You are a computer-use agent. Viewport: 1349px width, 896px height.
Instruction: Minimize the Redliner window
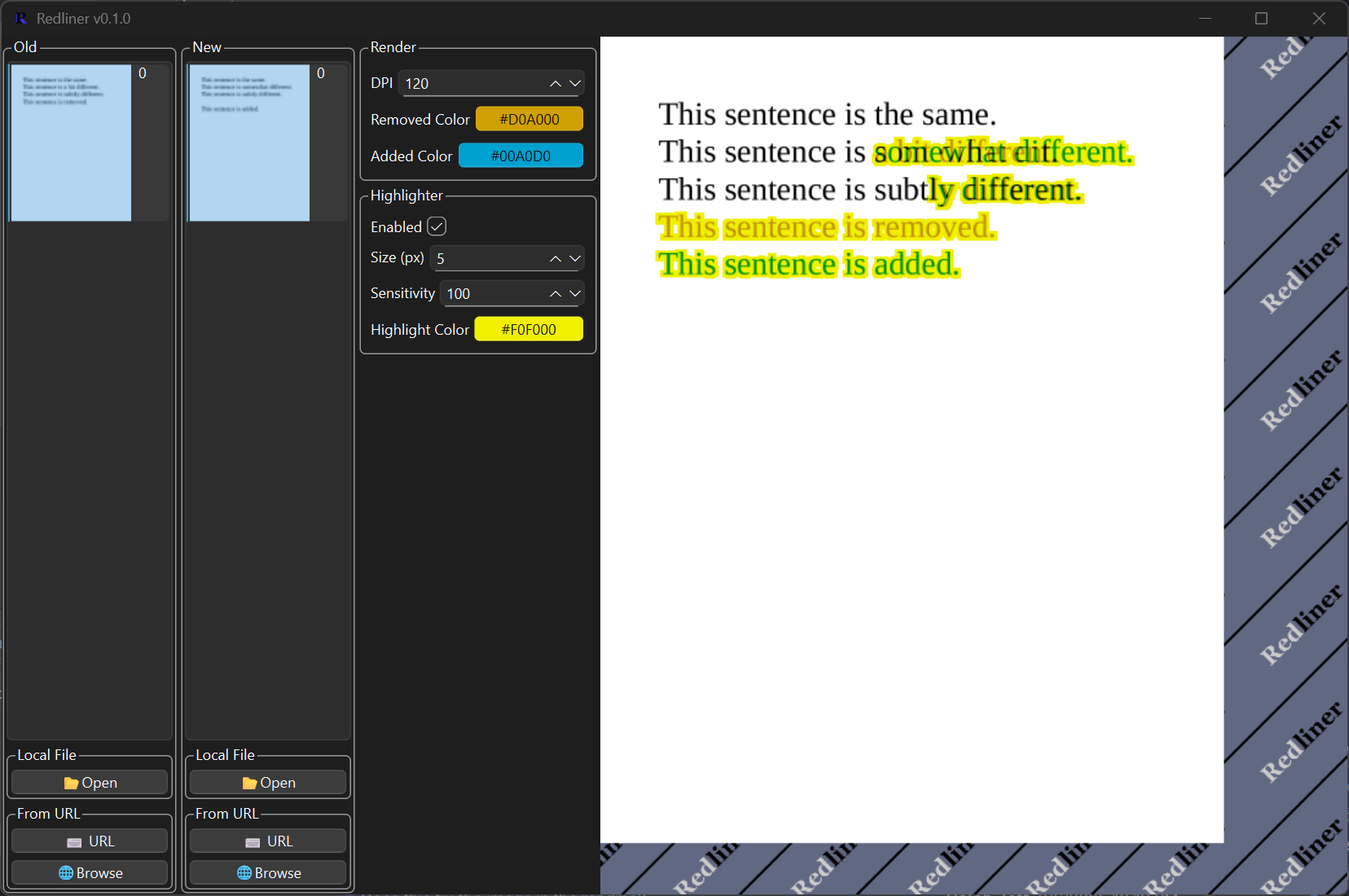[1205, 18]
